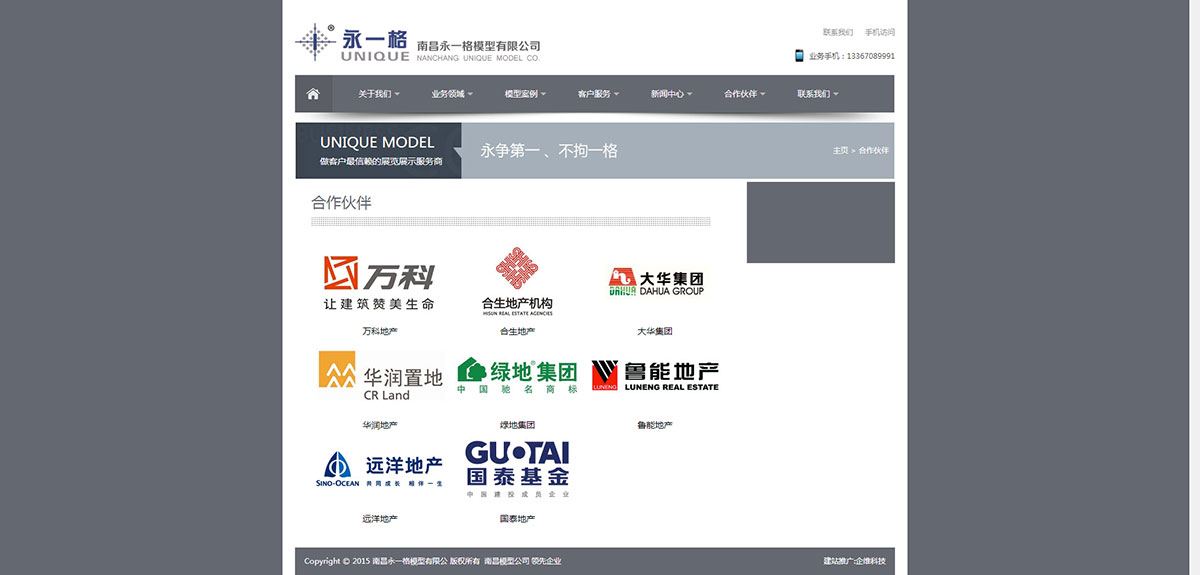Screen dimensions: 1200x575
Task: Expand the dropdown arrow beside 模型案例
Action: pyautogui.click(x=543, y=95)
